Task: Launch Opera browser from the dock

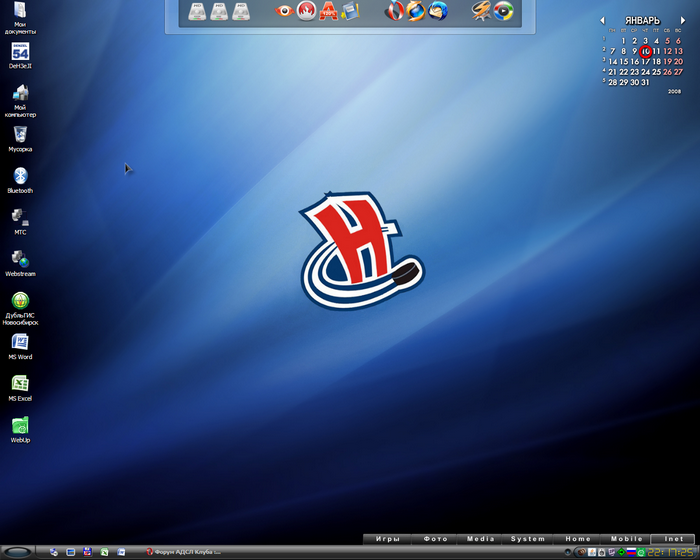Action: click(394, 11)
